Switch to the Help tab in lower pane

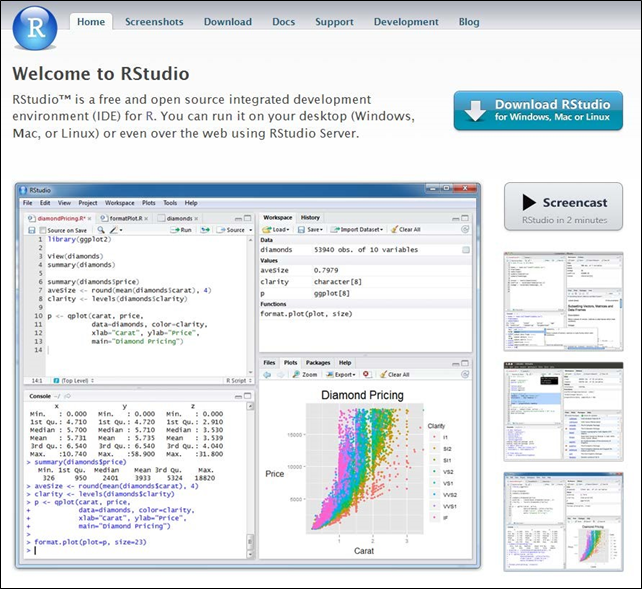tap(345, 363)
